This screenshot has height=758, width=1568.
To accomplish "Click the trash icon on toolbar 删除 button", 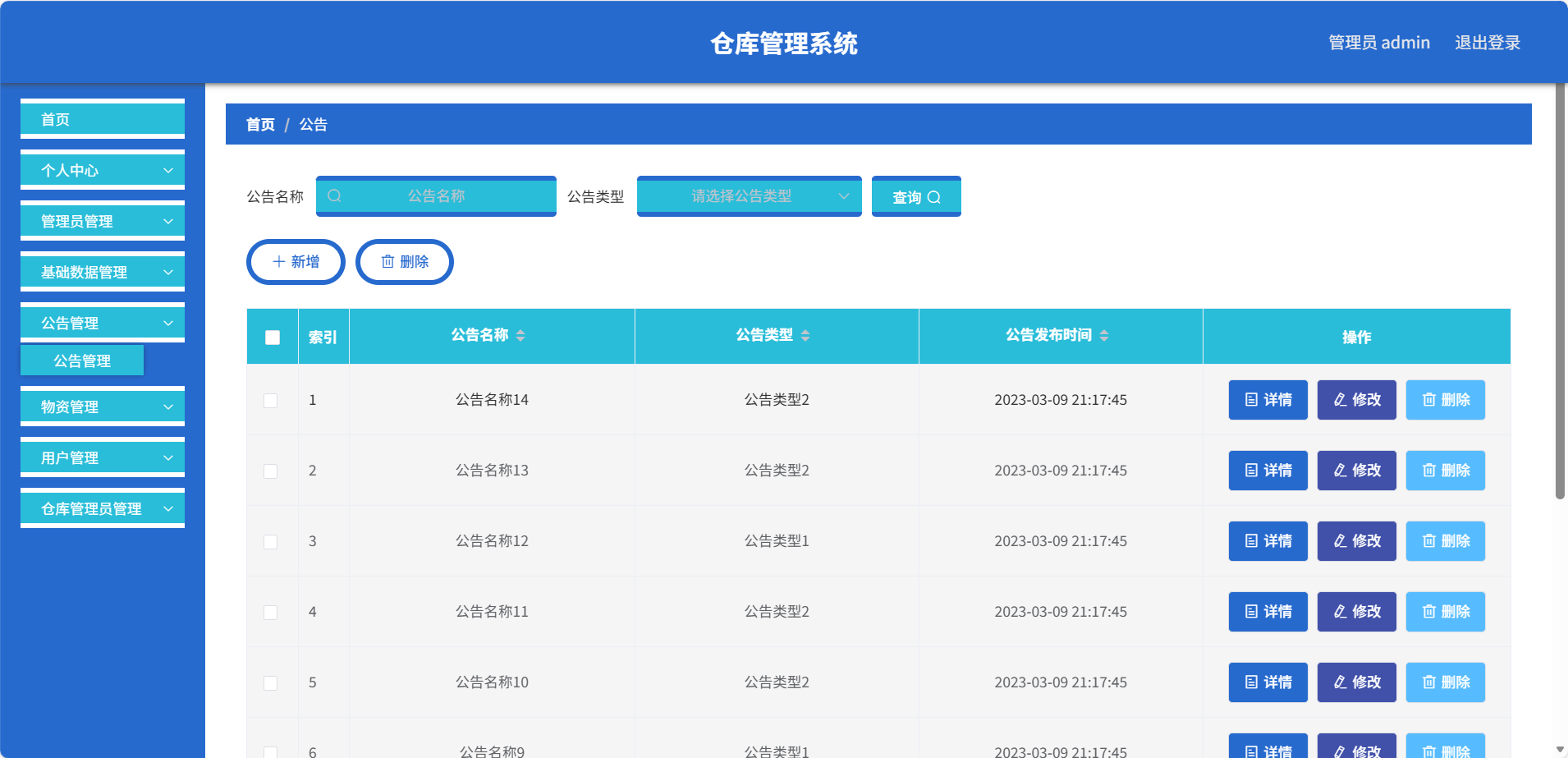I will click(387, 261).
